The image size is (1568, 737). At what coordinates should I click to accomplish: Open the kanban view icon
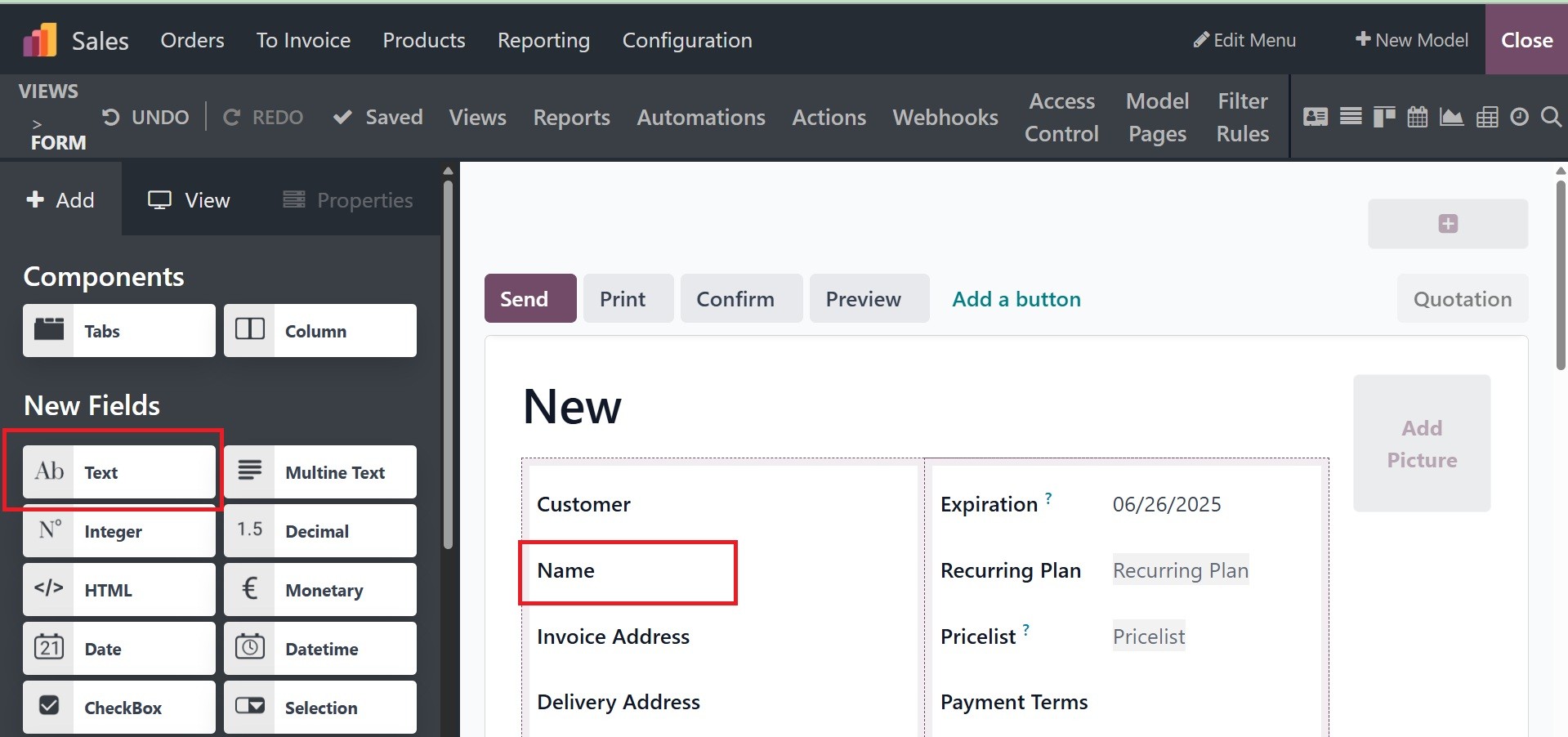click(1384, 118)
